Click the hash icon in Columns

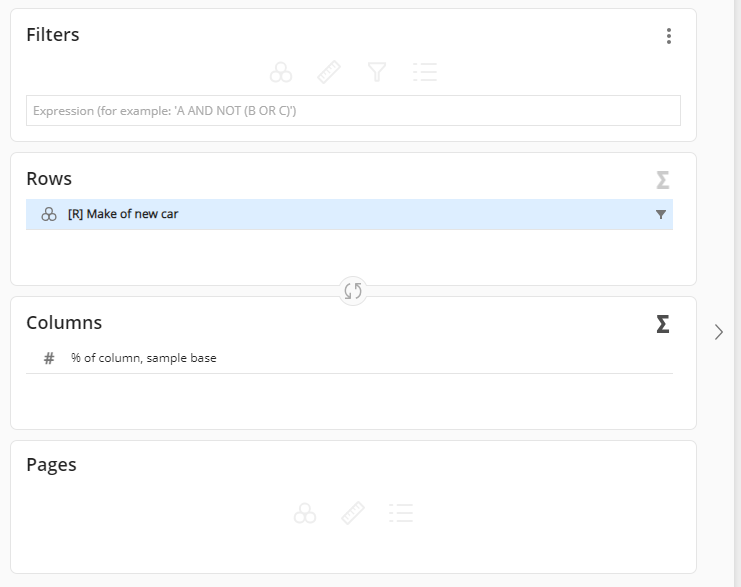[x=49, y=358]
